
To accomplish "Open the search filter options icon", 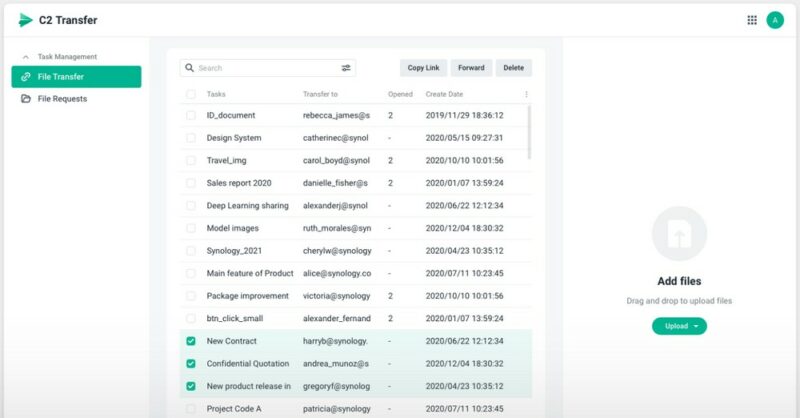I will pos(346,68).
